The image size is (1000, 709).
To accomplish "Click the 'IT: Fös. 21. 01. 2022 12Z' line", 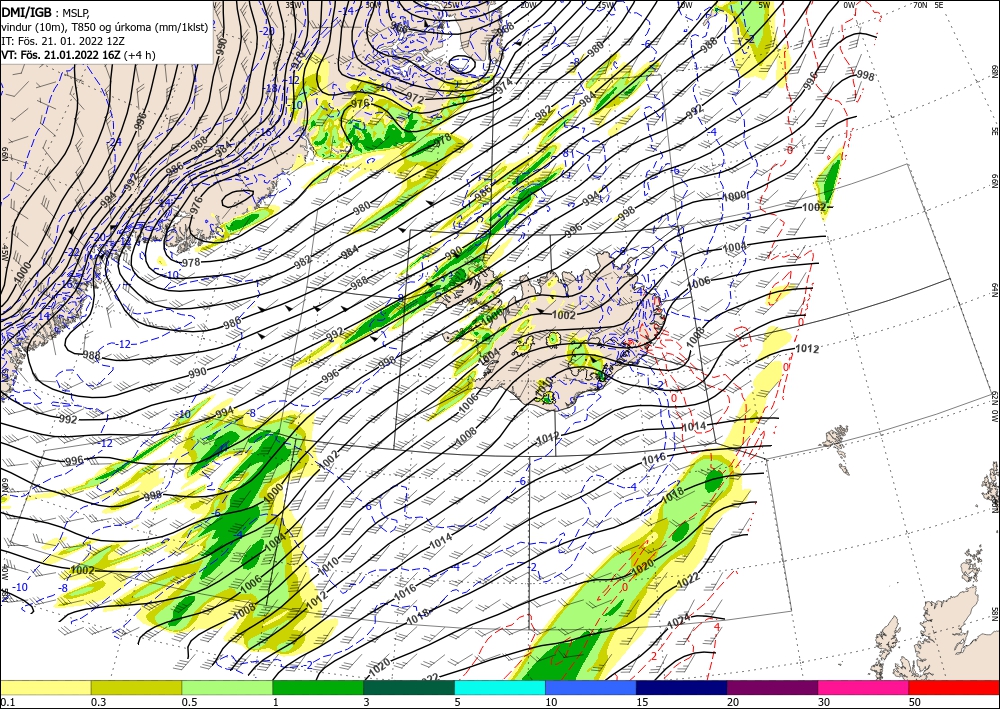I will (x=62, y=41).
